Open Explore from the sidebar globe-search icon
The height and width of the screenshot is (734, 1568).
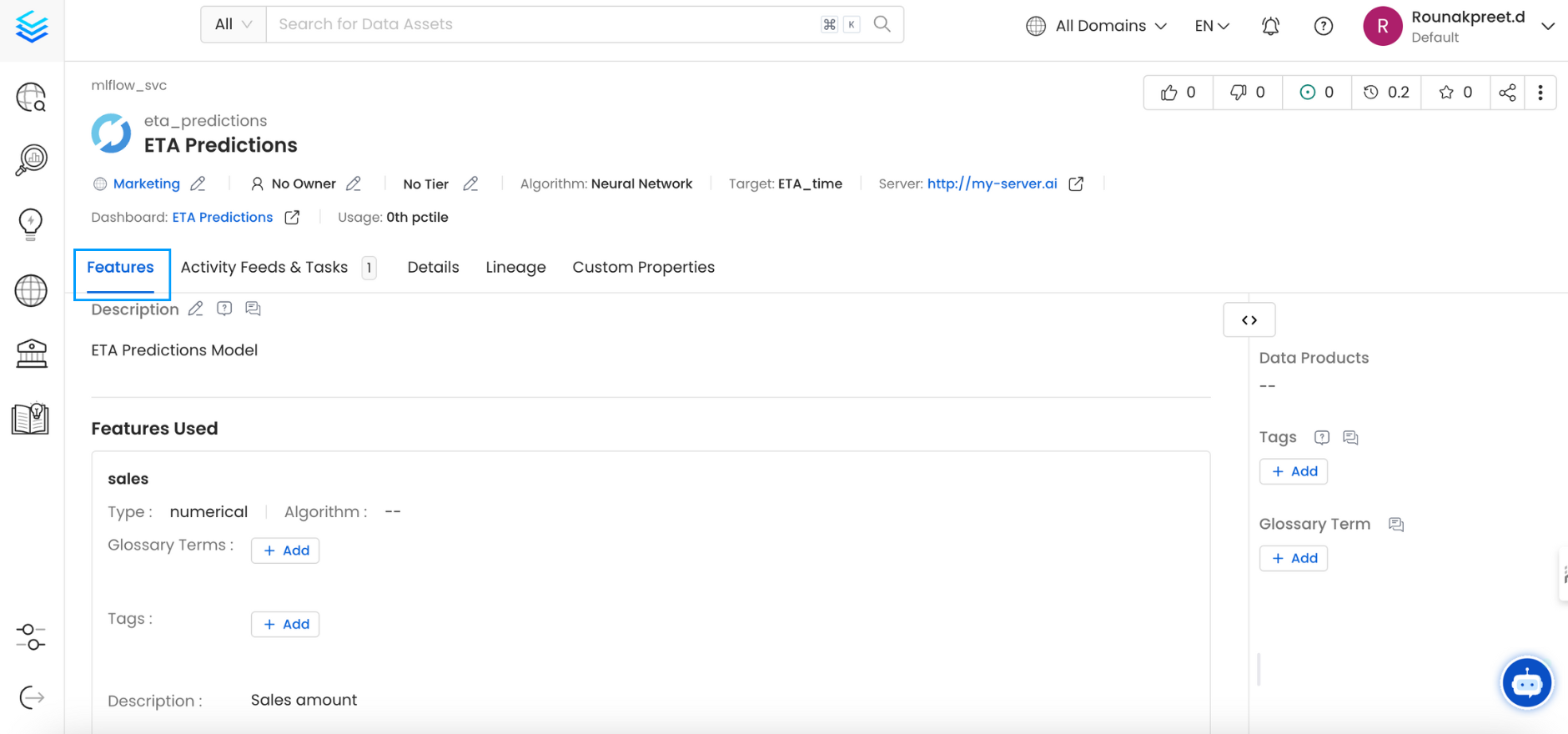[x=31, y=98]
